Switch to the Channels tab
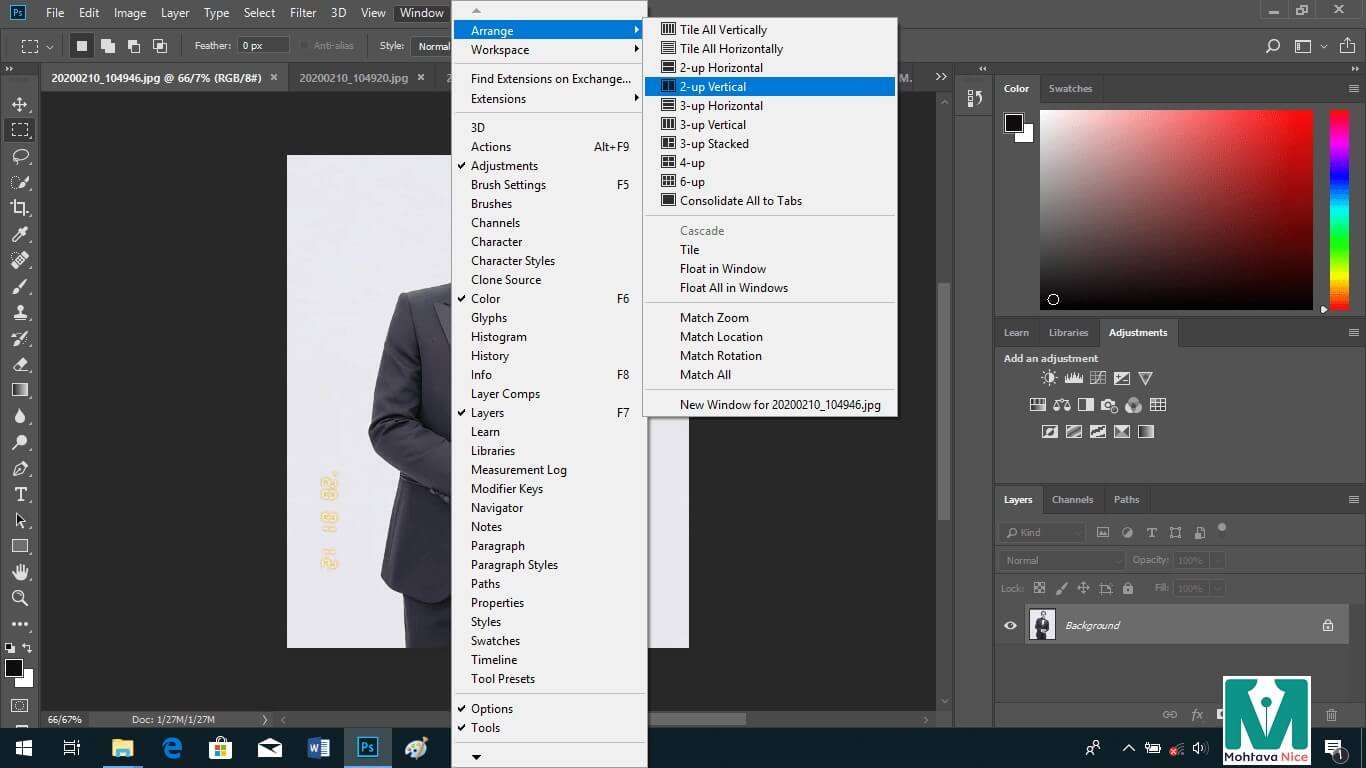The image size is (1366, 768). (x=1072, y=499)
